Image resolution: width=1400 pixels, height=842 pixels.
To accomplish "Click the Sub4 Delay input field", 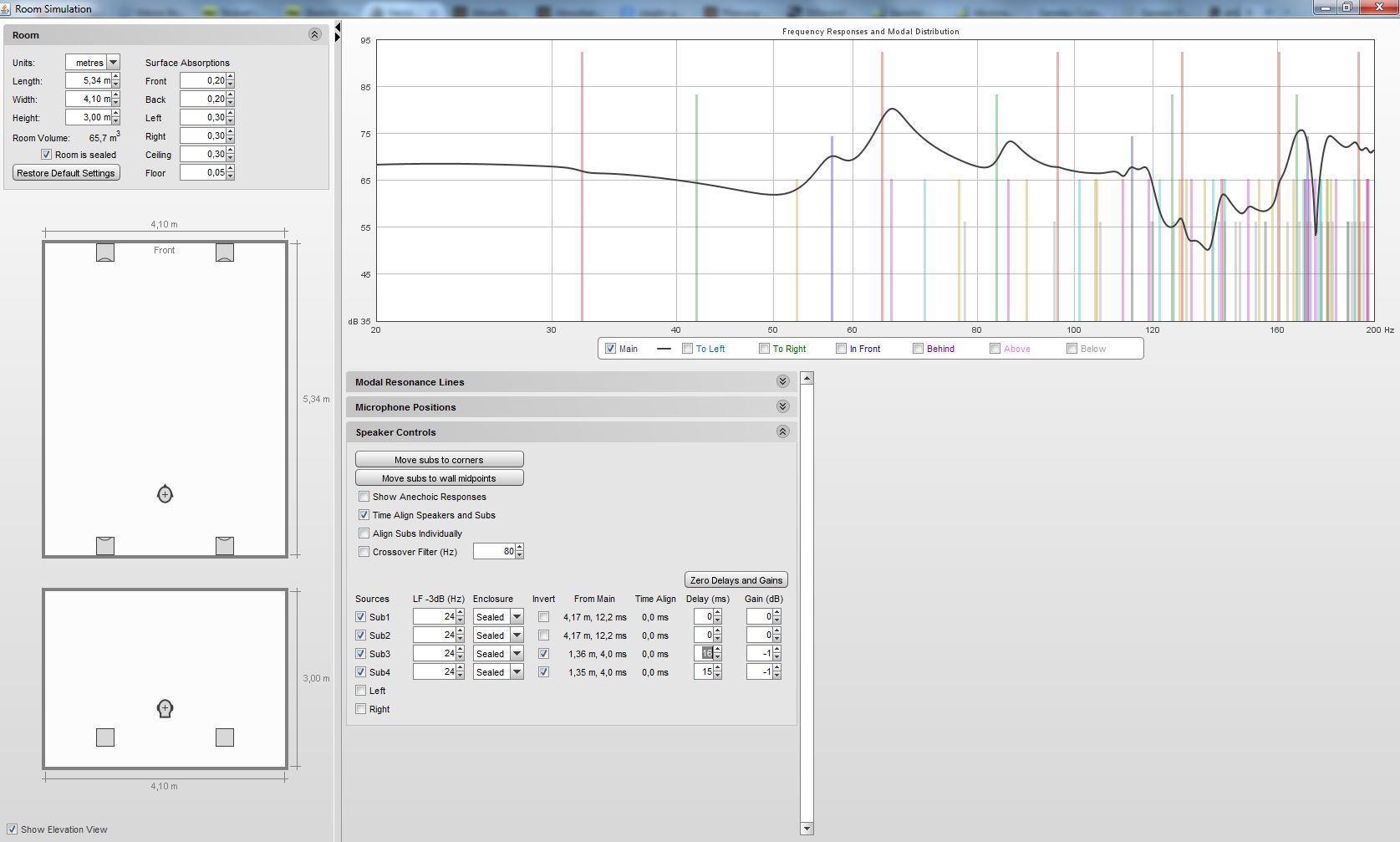I will coord(703,672).
